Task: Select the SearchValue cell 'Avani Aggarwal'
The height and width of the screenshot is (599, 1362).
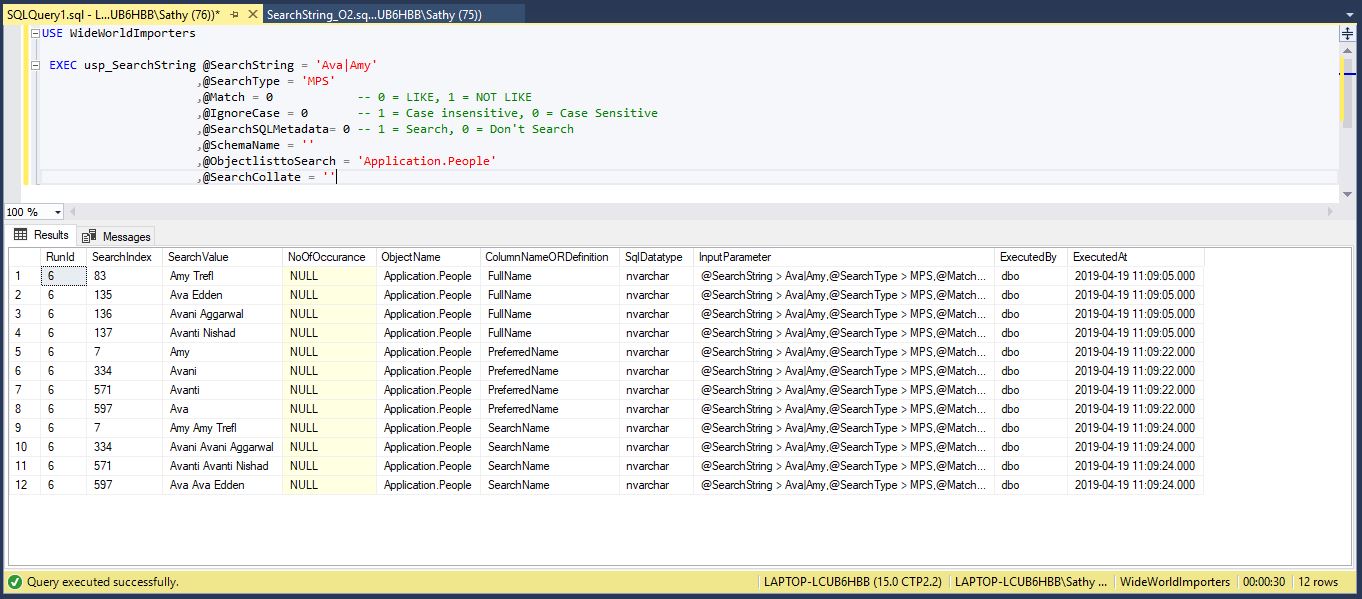Action: coord(222,314)
